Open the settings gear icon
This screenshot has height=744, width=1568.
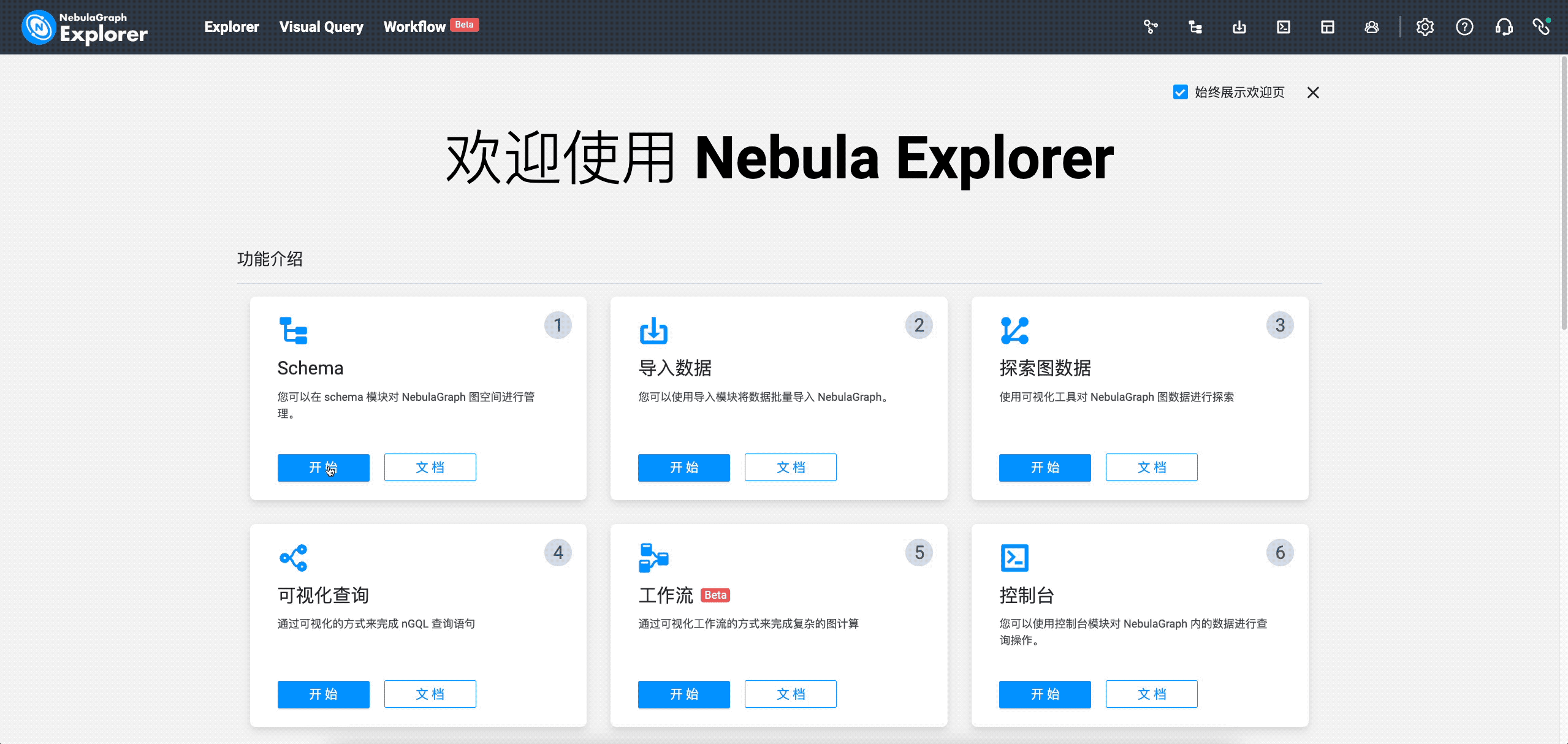click(x=1425, y=27)
